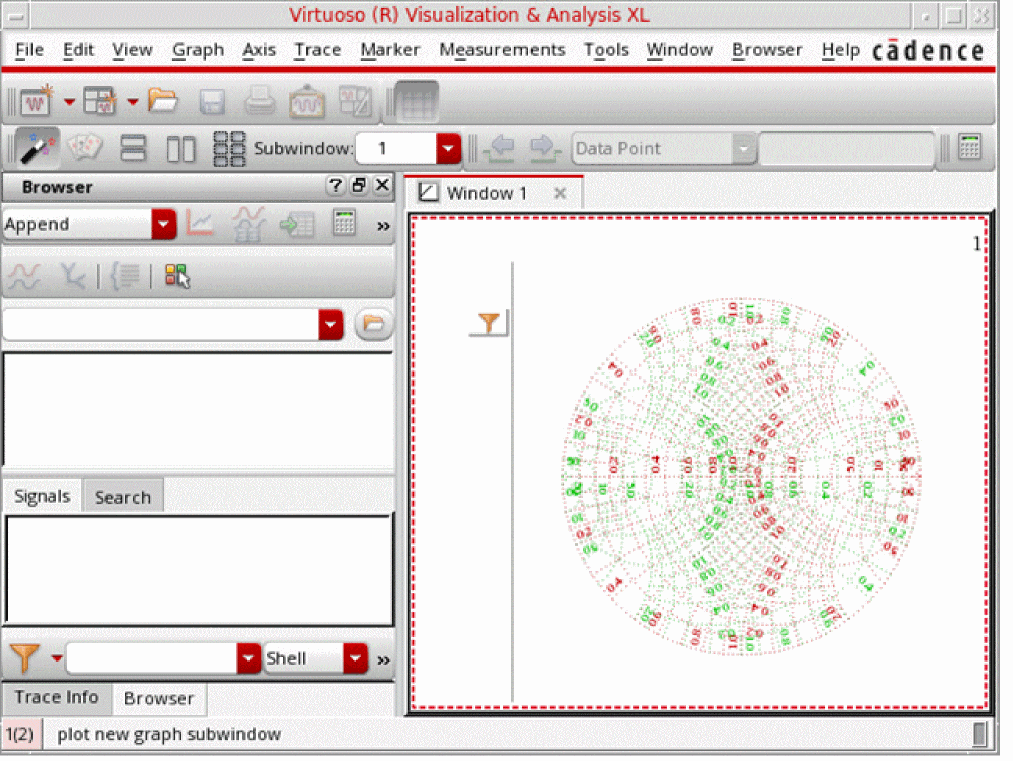
Task: Close the Window 1 tab
Action: (560, 193)
